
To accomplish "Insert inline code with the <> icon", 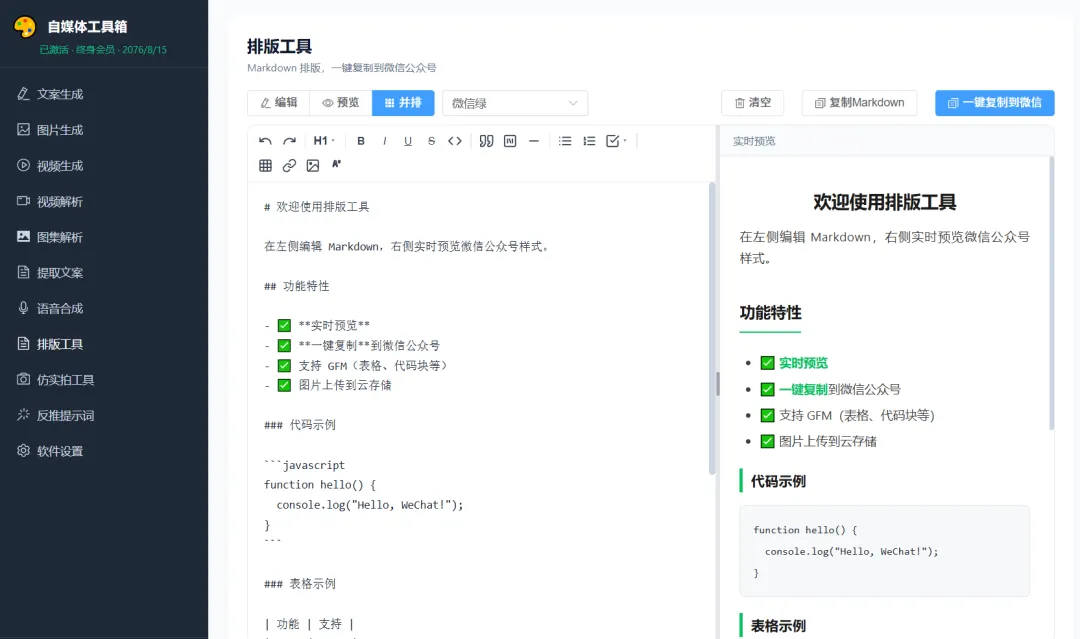I will [455, 141].
